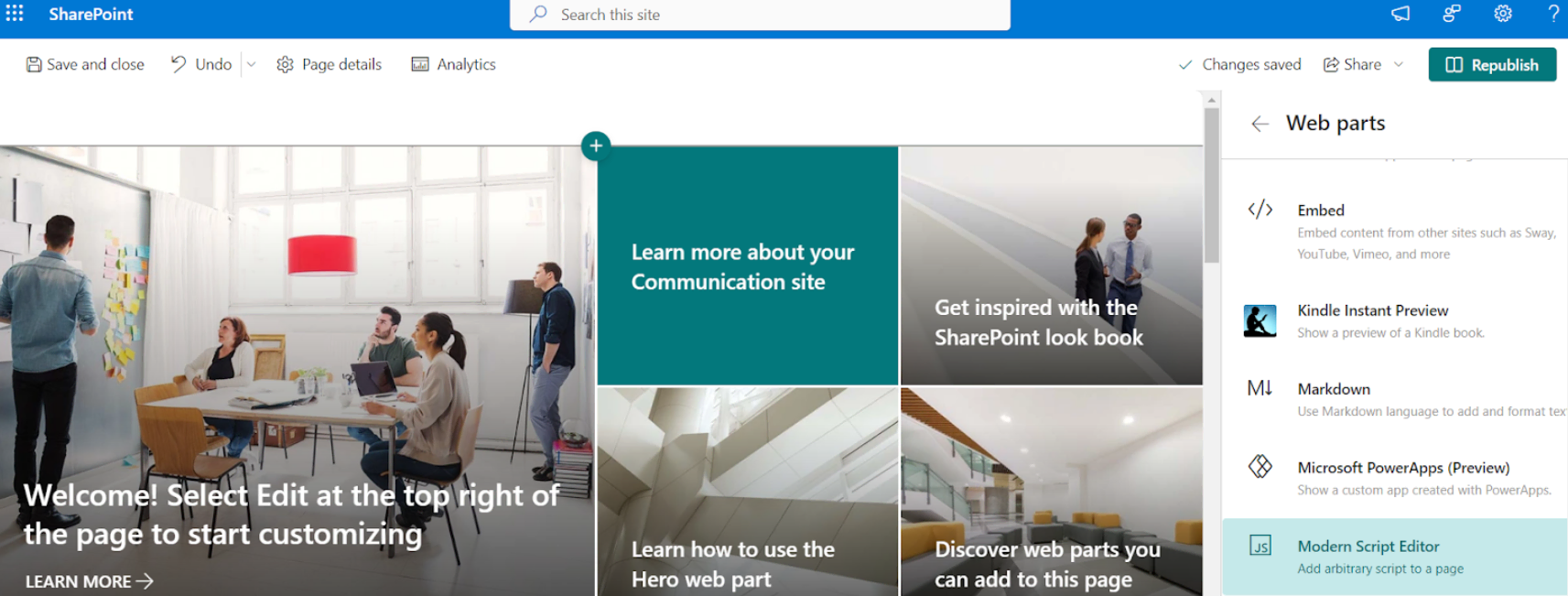Select the Modern Script Editor web part
1568x596 pixels.
tap(1395, 557)
